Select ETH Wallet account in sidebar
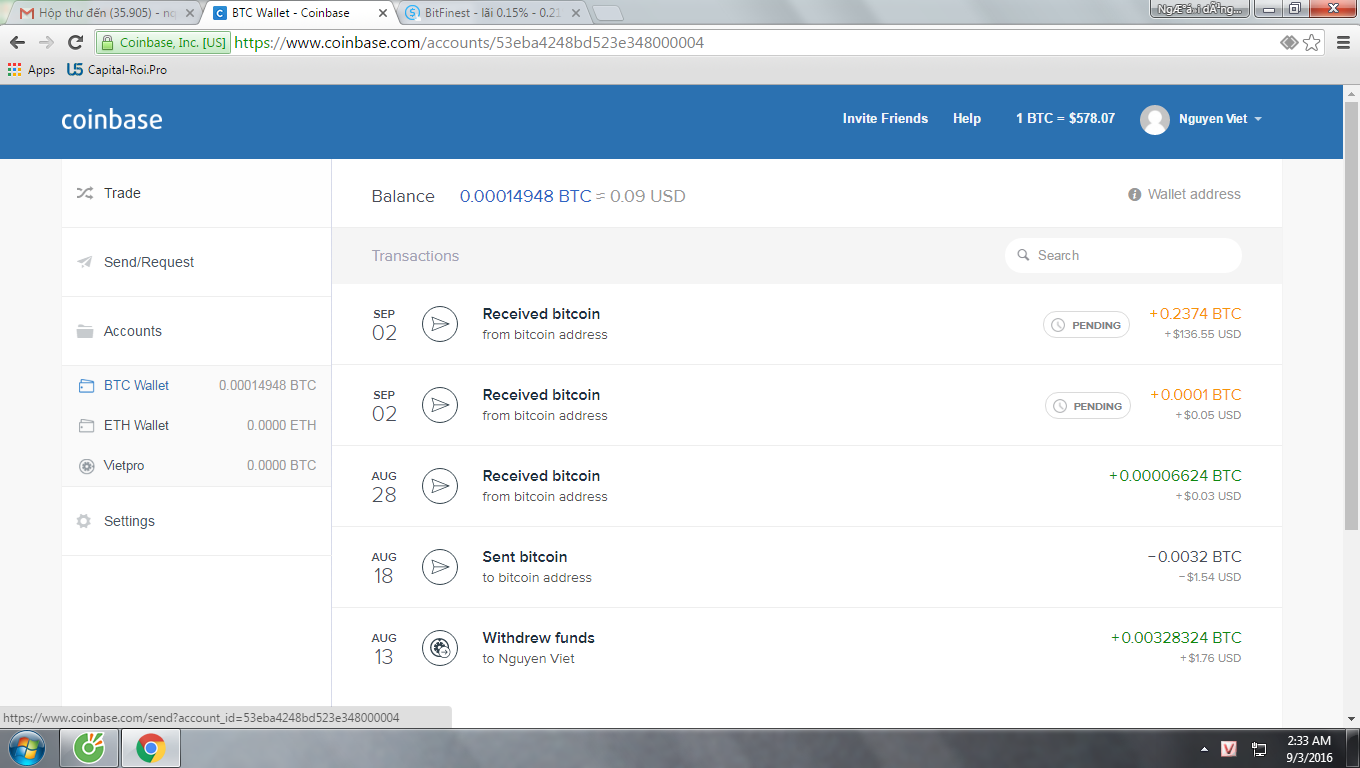Image resolution: width=1360 pixels, height=768 pixels. coord(196,425)
